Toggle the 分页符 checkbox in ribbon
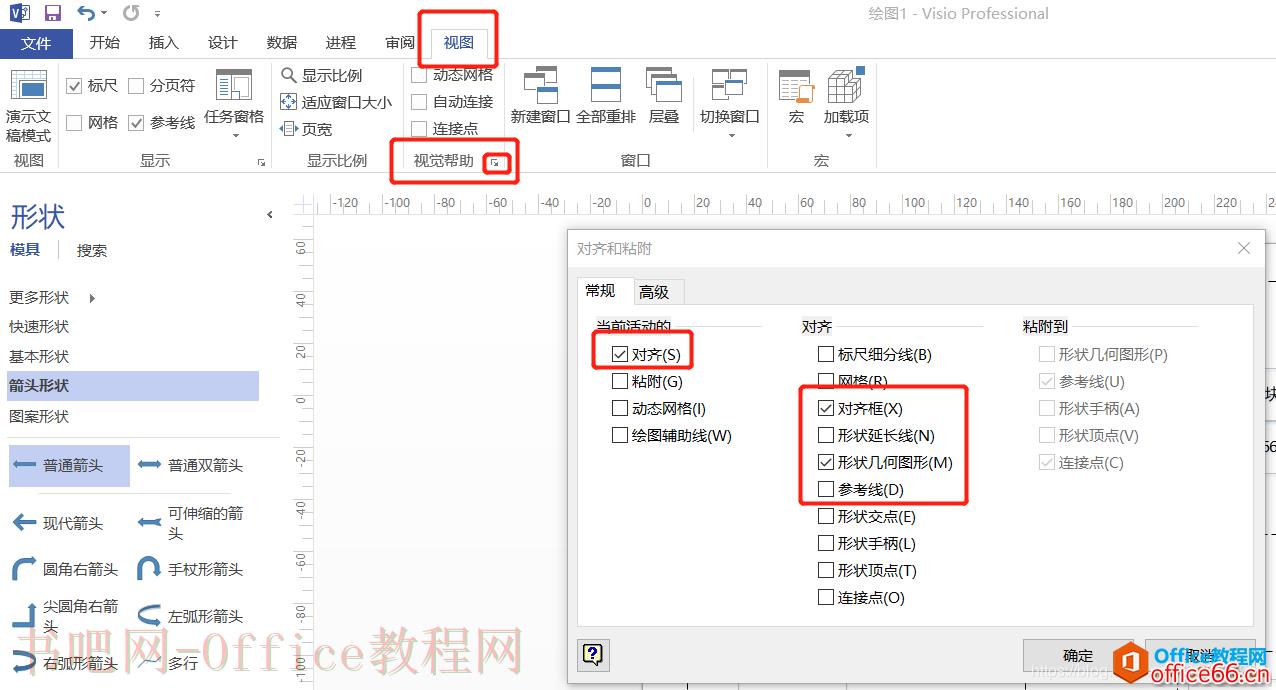Viewport: 1276px width, 690px height. tap(136, 86)
